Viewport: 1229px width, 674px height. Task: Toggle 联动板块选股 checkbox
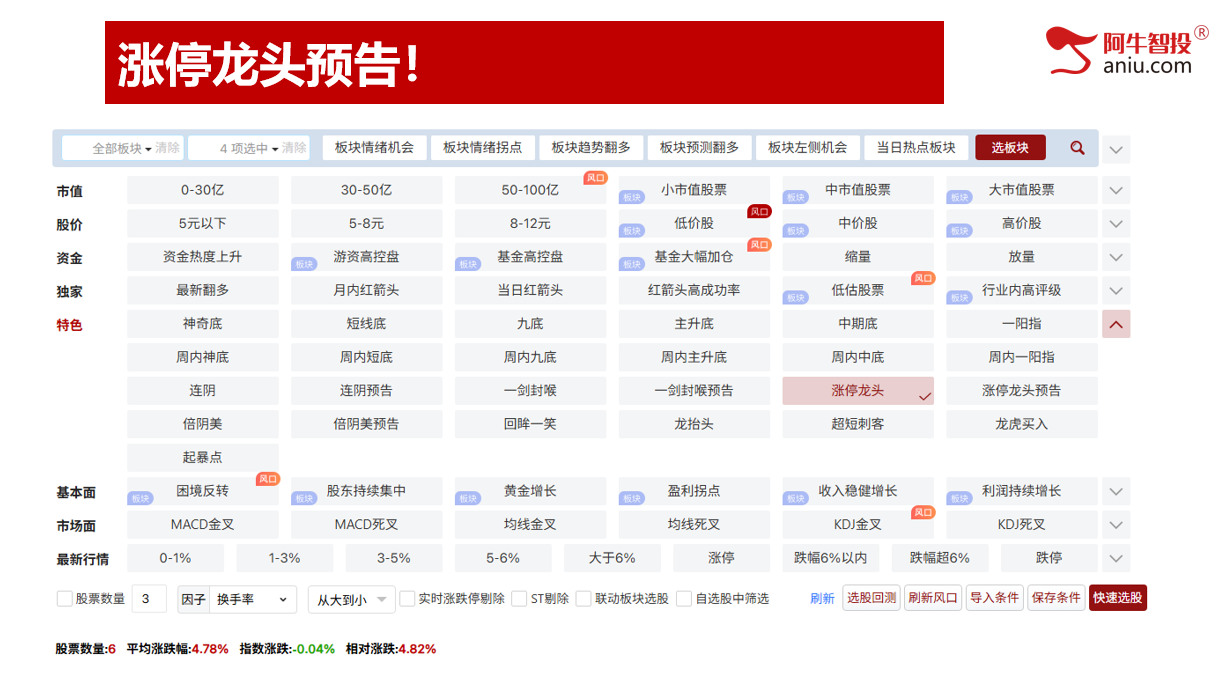[584, 599]
